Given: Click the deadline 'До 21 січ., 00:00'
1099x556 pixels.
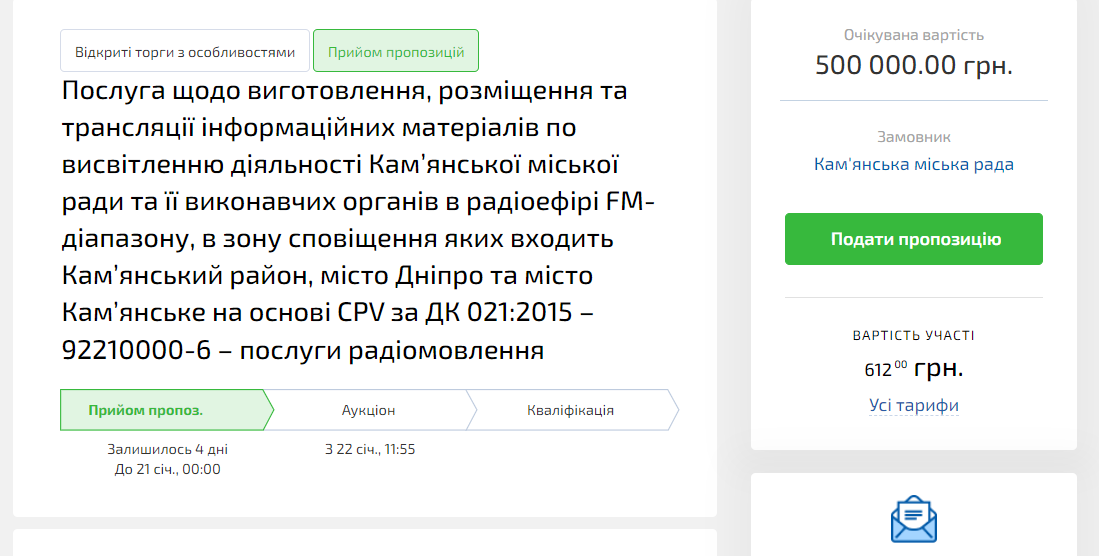Looking at the screenshot, I should 168,468.
